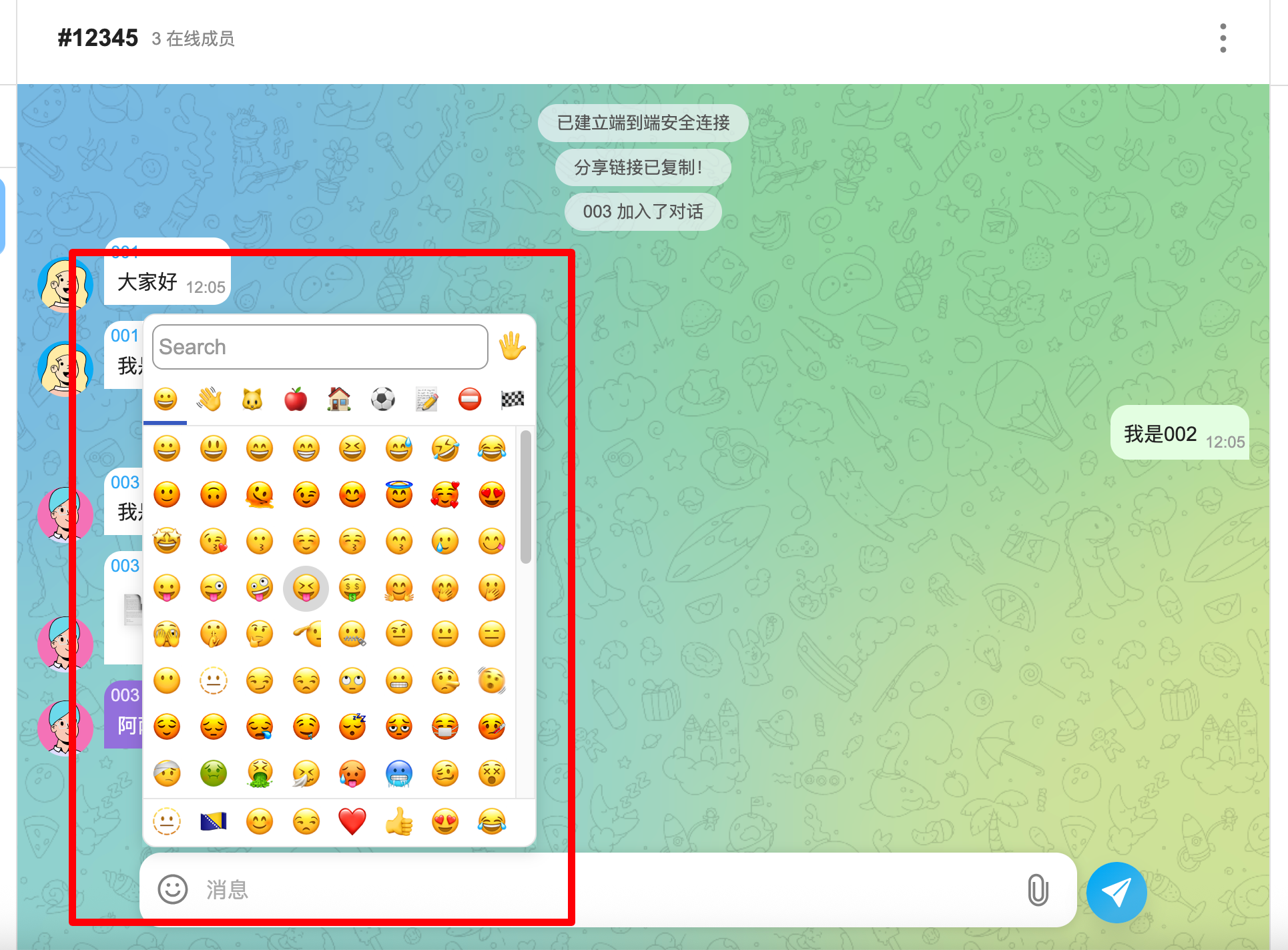Click the emoji Search field

tap(320, 347)
